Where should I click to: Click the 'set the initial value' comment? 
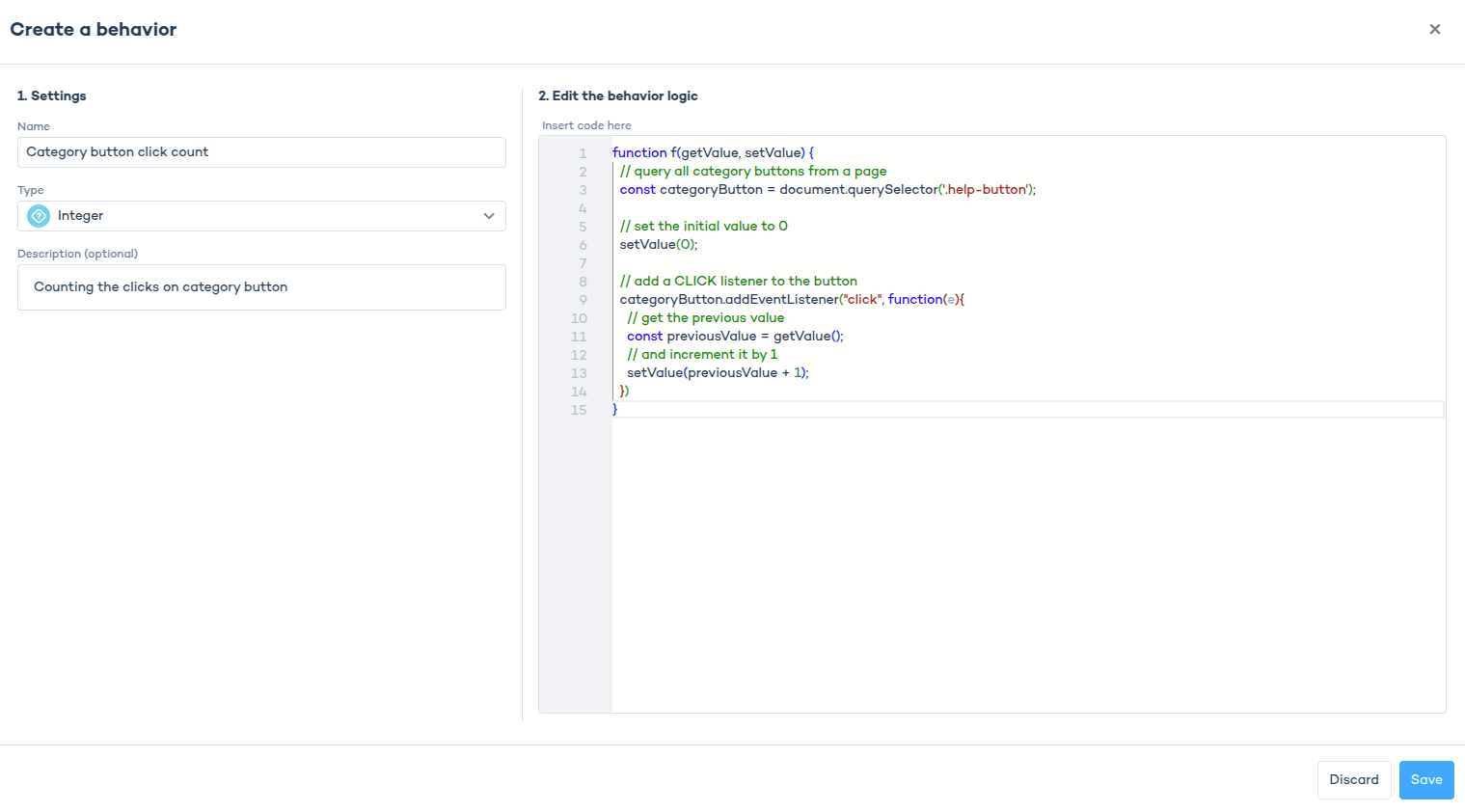704,227
